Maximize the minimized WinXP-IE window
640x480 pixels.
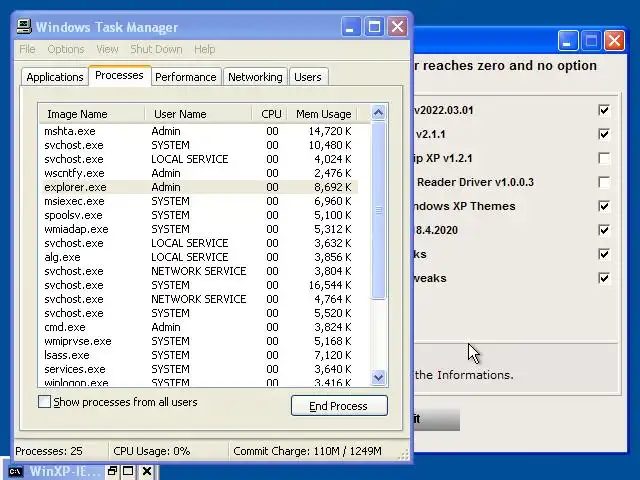tap(128, 471)
